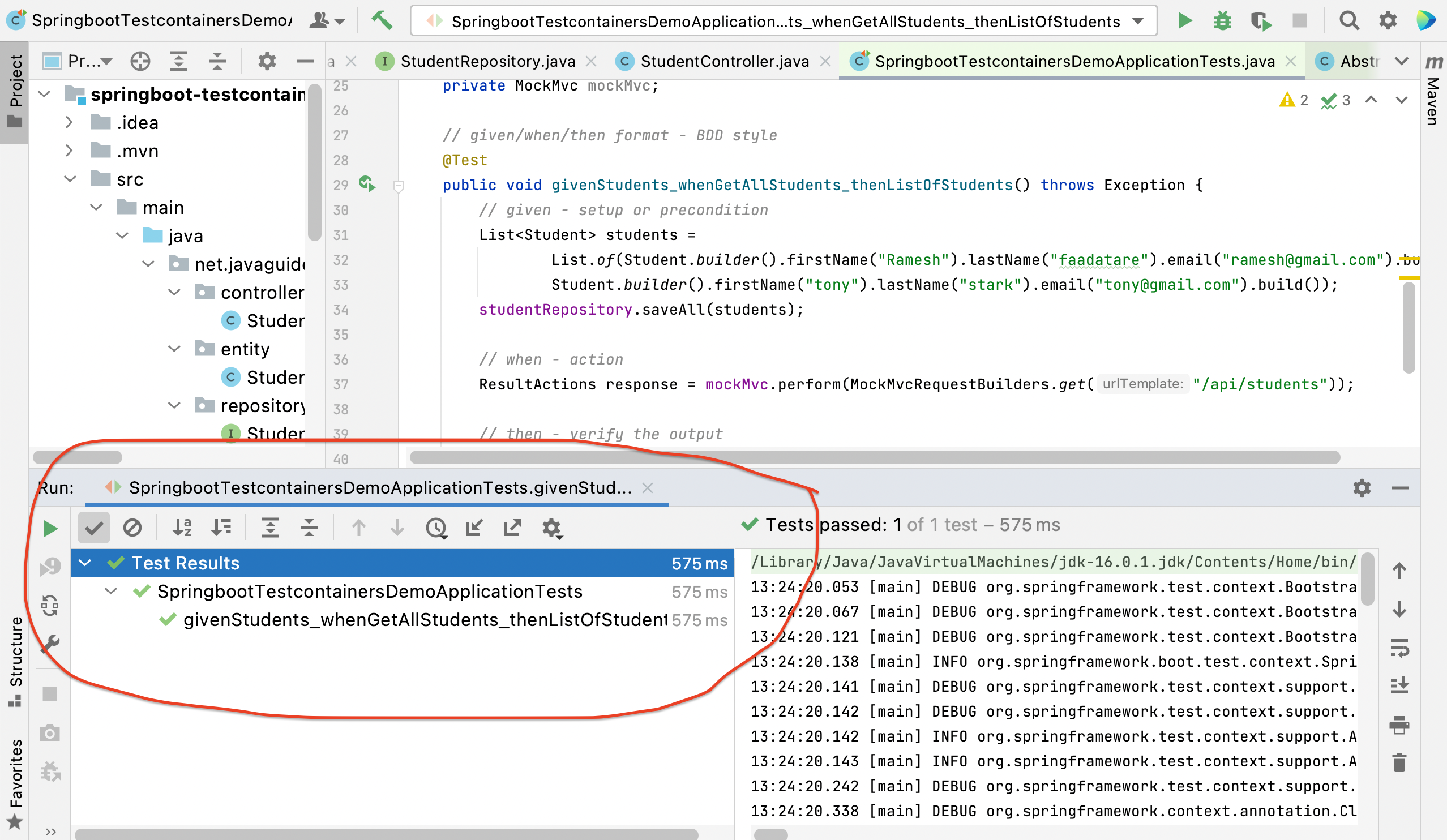Collapse SpringbootTestcontainersDemoApplicationTests results node
The height and width of the screenshot is (840, 1447).
tap(111, 592)
